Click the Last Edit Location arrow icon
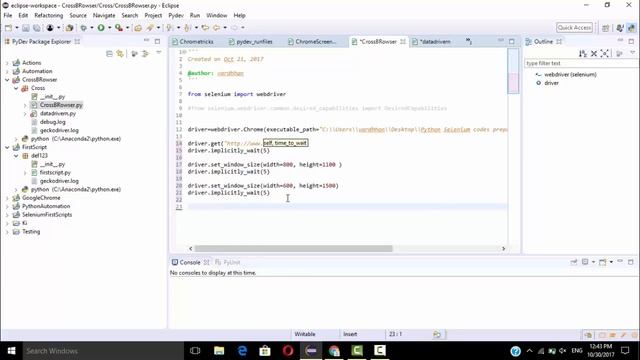 coord(205,28)
